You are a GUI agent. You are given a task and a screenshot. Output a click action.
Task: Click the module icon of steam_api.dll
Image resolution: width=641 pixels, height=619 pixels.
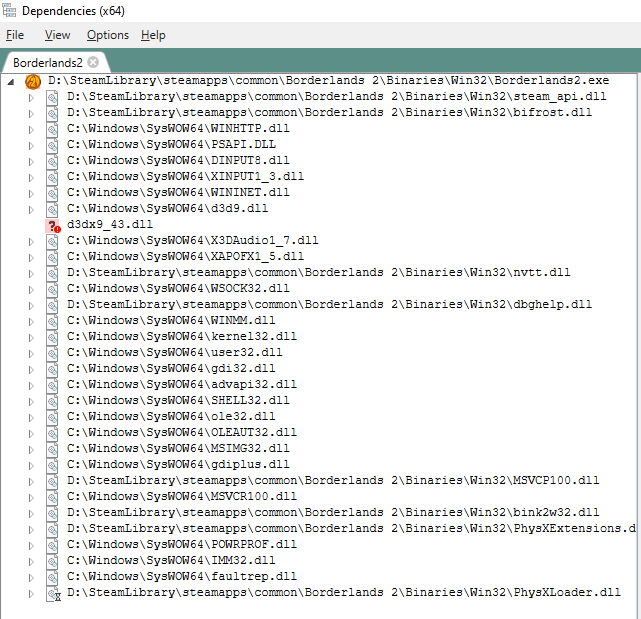[x=52, y=98]
